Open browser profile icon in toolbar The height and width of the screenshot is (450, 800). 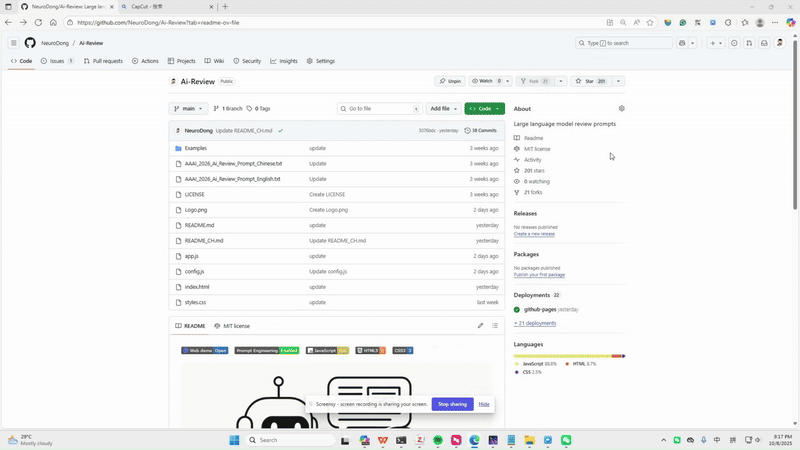click(x=760, y=22)
